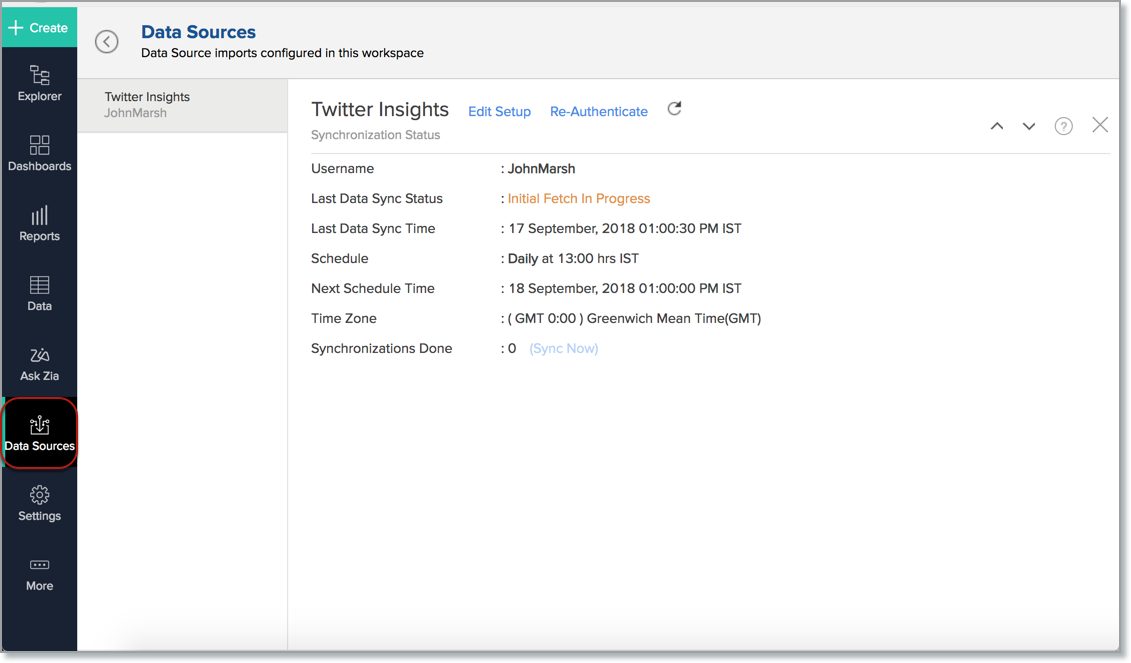Open the Reports section
The height and width of the screenshot is (663, 1131).
coord(39,224)
